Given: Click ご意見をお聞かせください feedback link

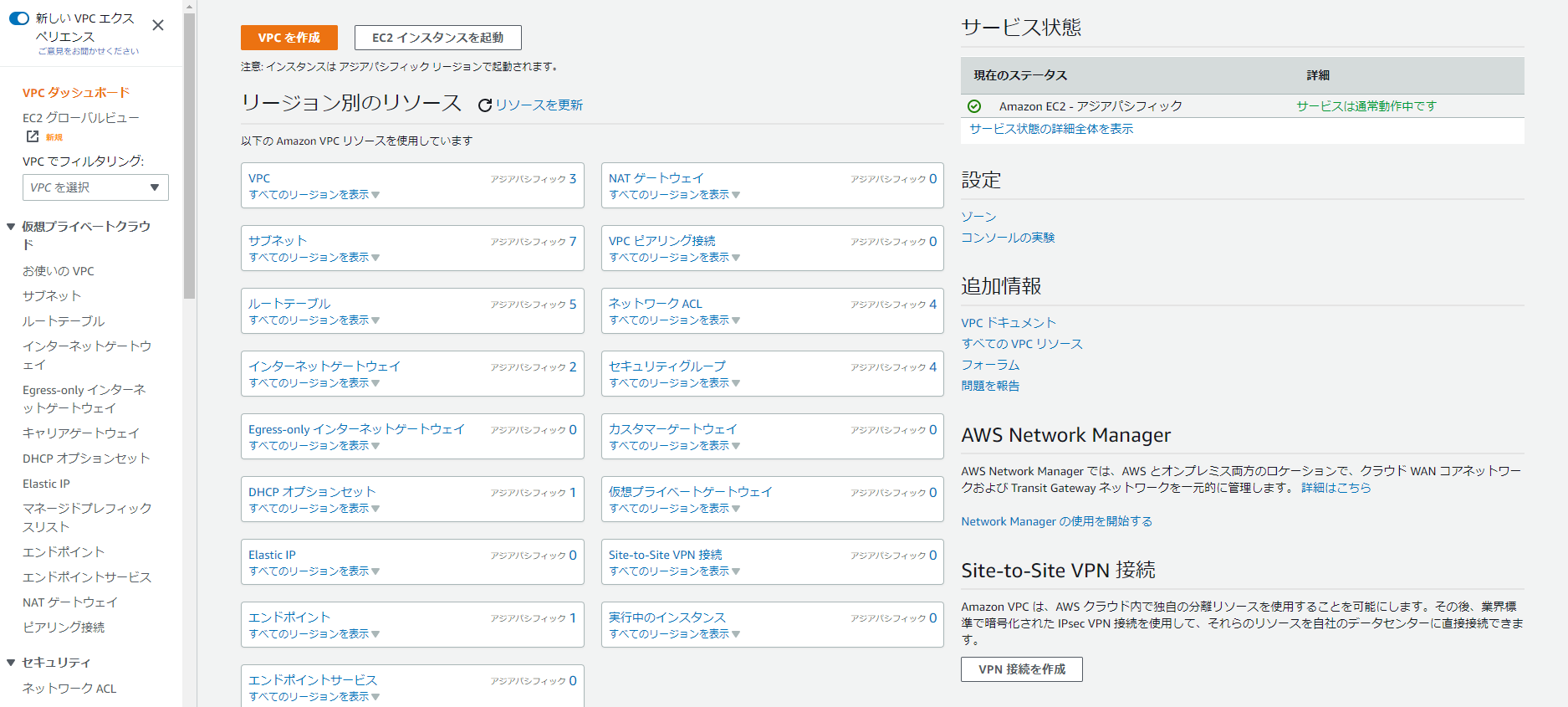Looking at the screenshot, I should click(x=89, y=51).
